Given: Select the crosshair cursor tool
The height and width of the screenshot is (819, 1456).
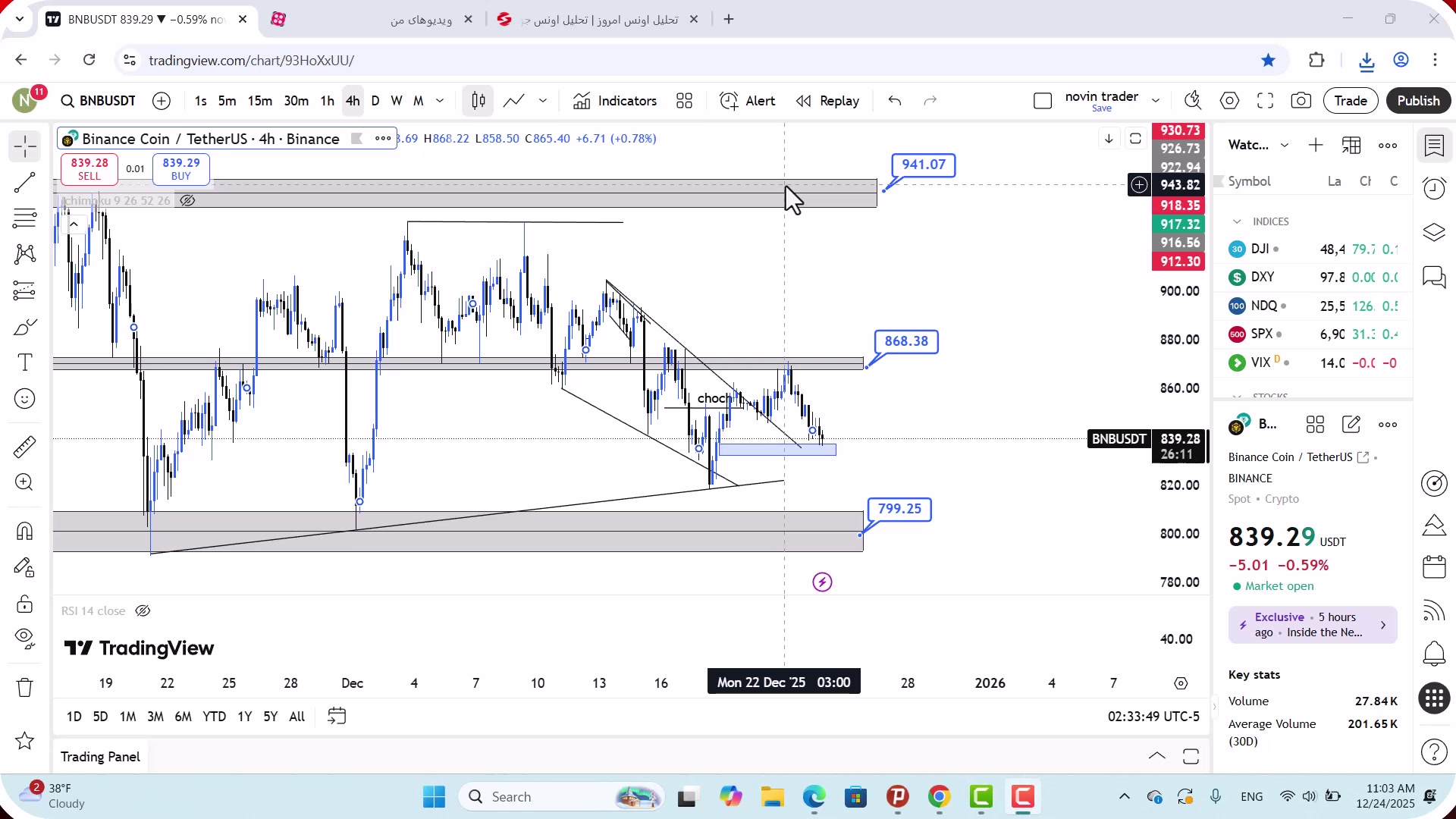Looking at the screenshot, I should tap(25, 146).
